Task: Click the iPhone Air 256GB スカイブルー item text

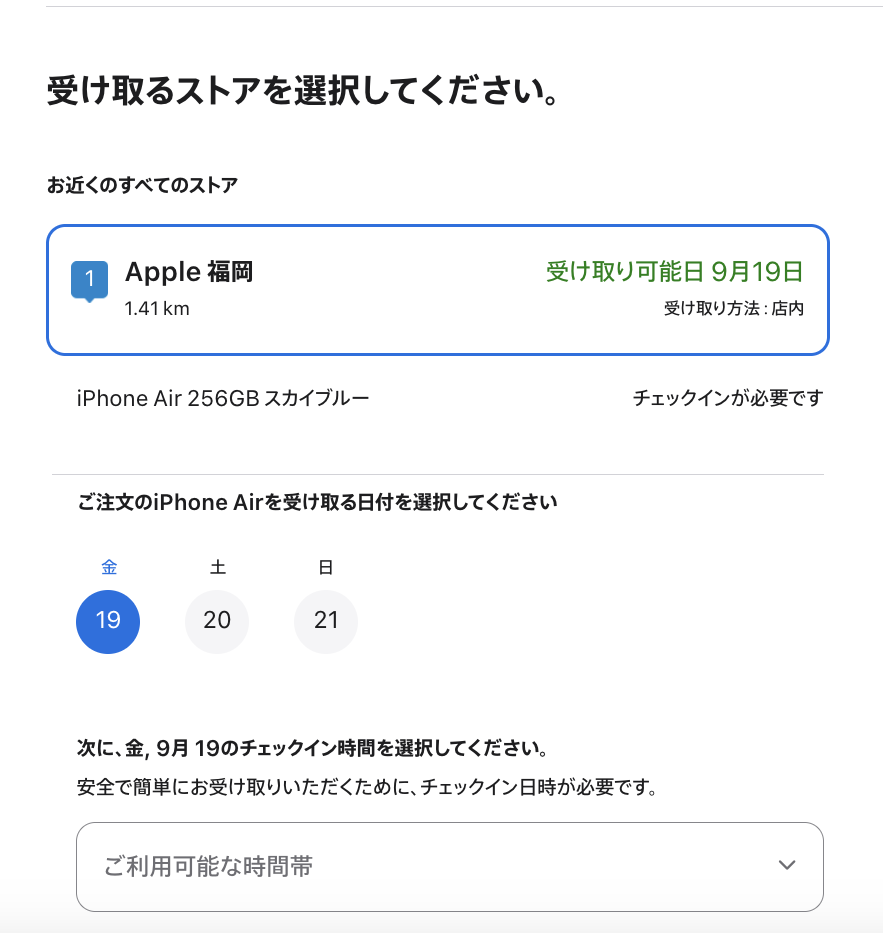Action: (223, 398)
